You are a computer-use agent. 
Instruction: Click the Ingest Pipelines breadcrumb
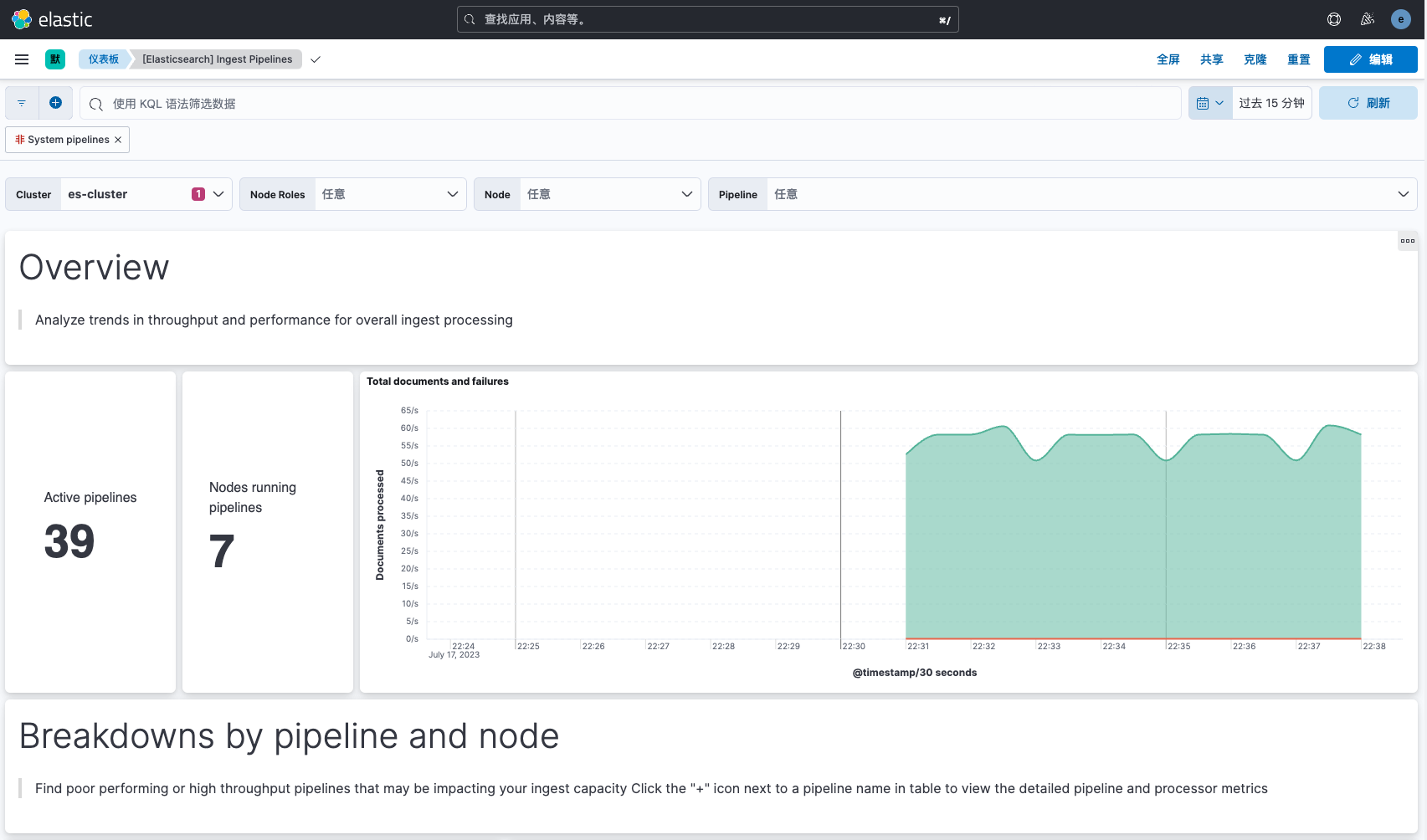218,59
